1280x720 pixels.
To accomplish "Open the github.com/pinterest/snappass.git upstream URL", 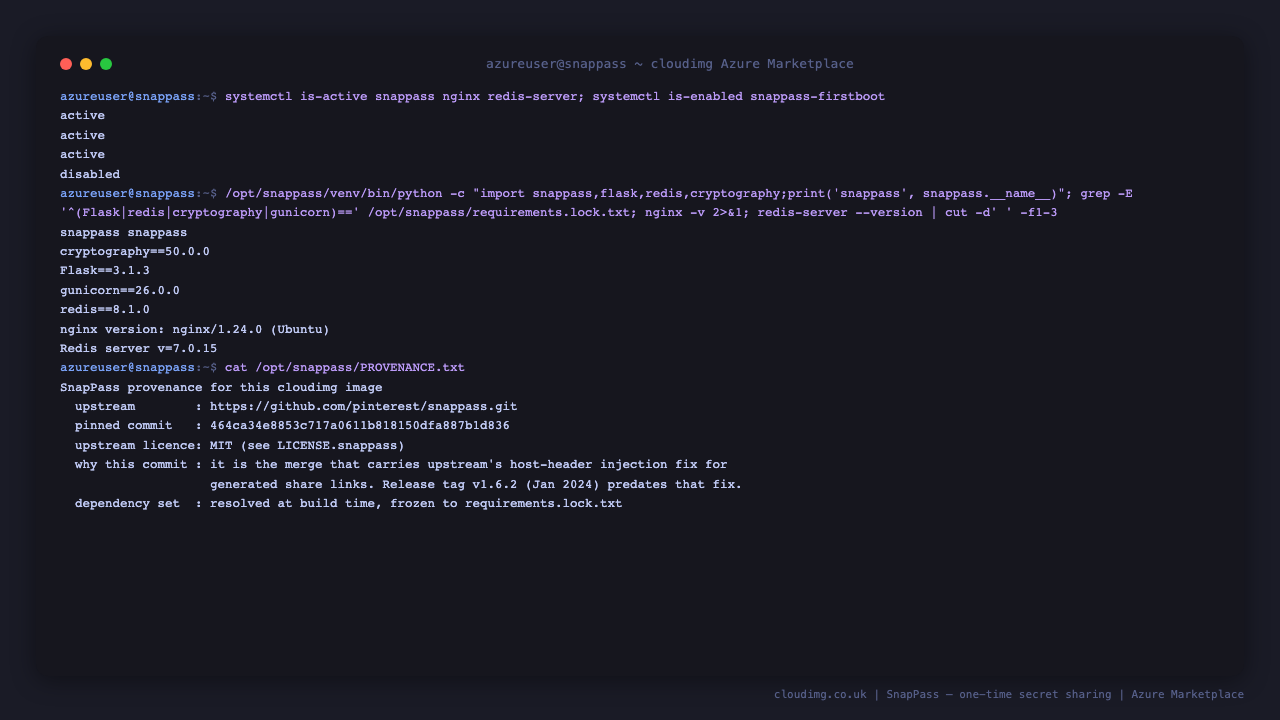I will (x=364, y=407).
